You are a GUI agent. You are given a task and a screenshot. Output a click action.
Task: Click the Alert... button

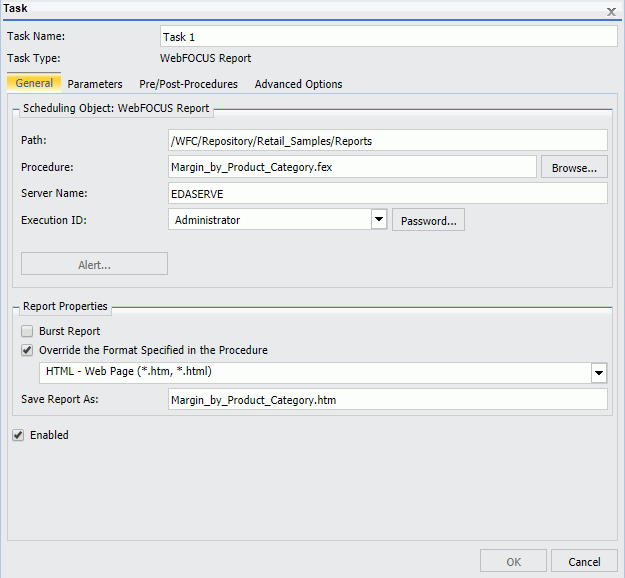click(94, 264)
